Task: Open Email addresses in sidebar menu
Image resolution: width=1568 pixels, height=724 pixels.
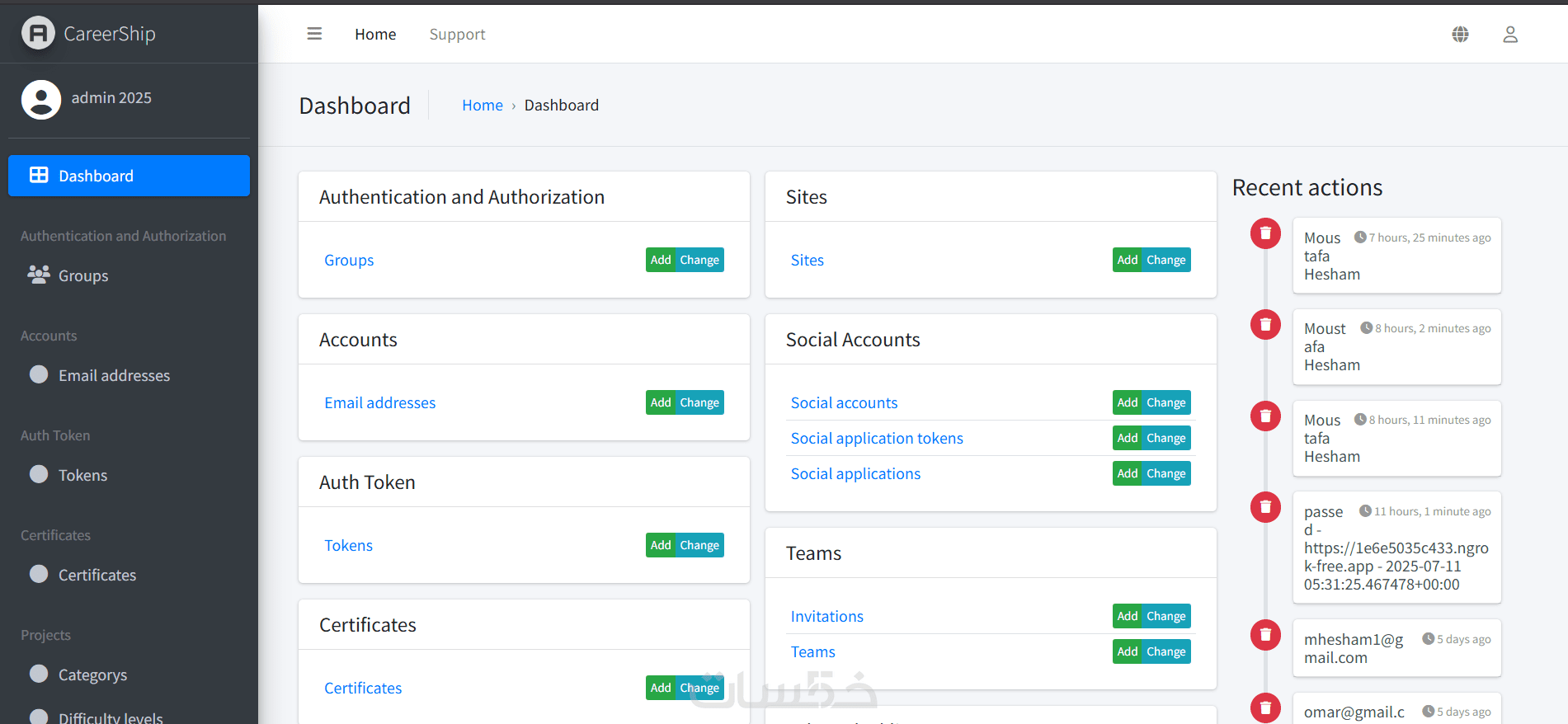Action: pos(114,375)
